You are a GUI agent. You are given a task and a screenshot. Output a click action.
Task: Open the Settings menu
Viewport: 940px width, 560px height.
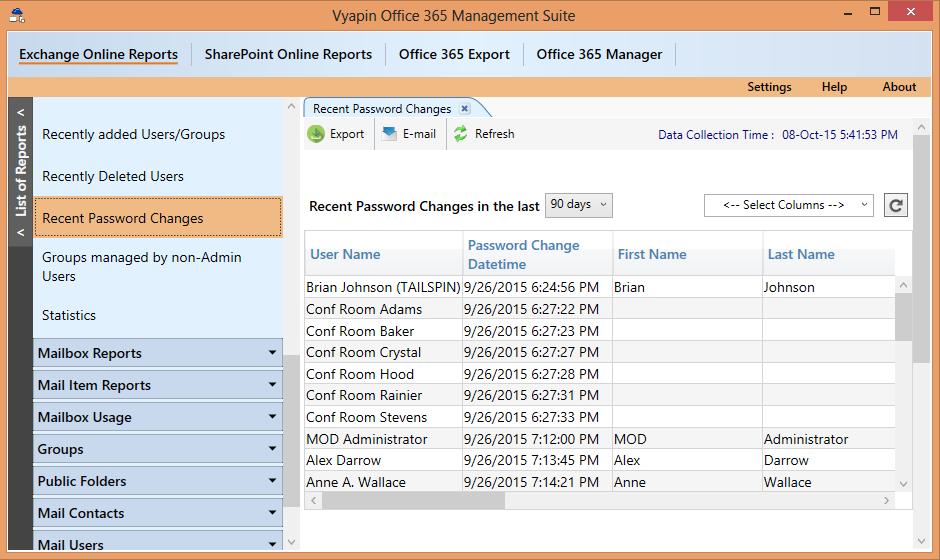(769, 87)
